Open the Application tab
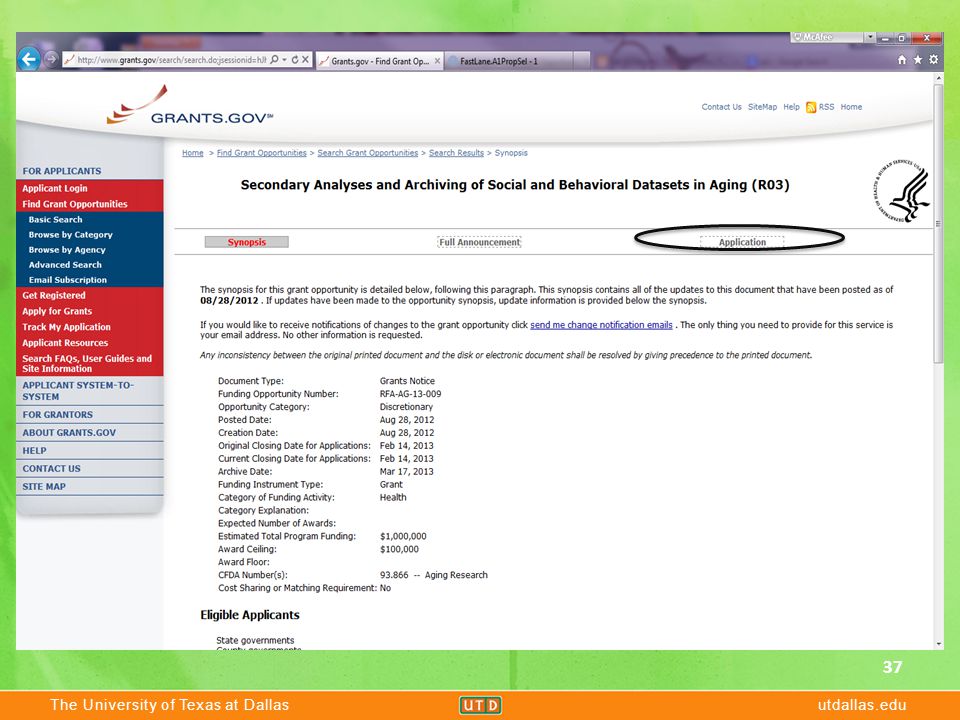 742,242
